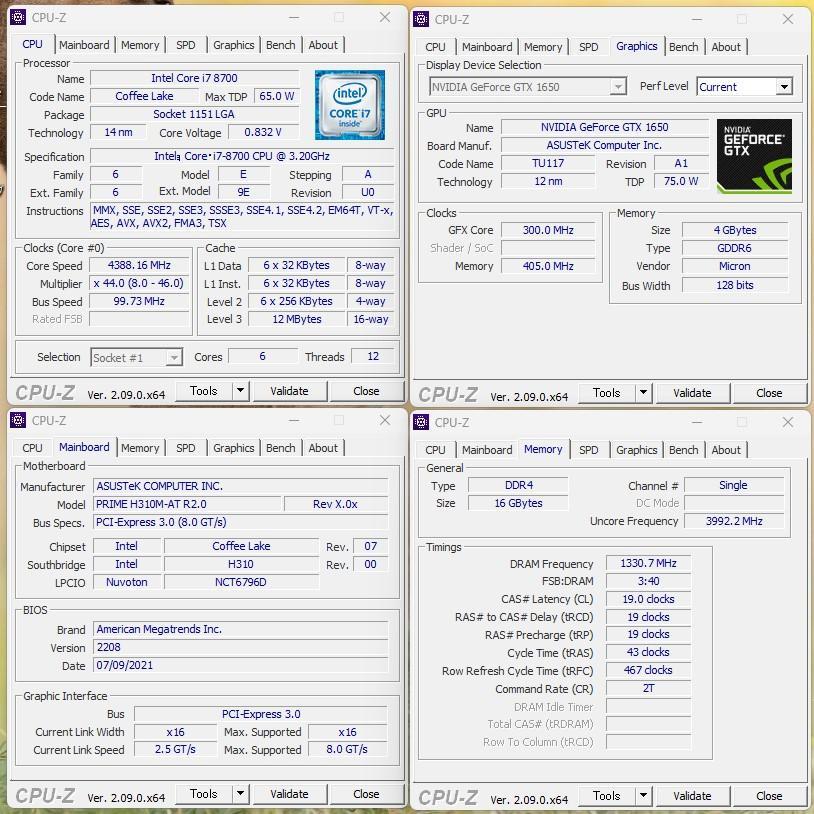
Task: Click CPU-Z app icon in Graphics window title bar
Action: coord(420,19)
